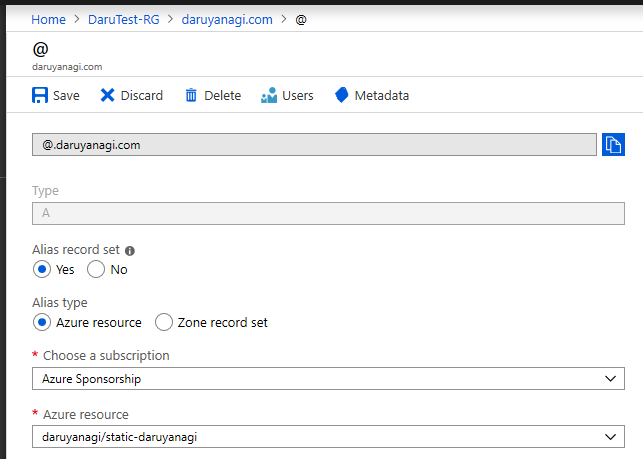This screenshot has height=459, width=643.
Task: Click the current @ breadcrumb item
Action: [x=301, y=19]
